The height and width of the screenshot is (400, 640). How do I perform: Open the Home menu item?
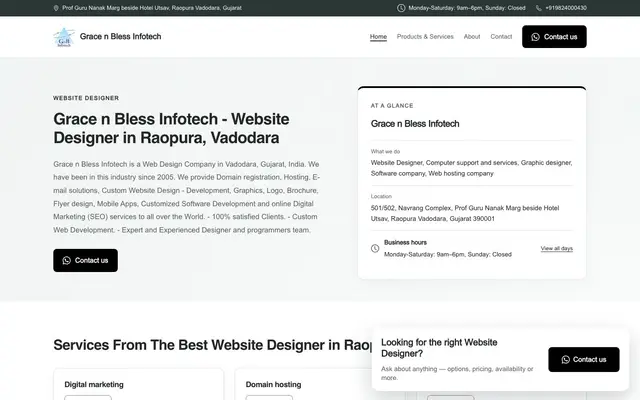click(378, 37)
